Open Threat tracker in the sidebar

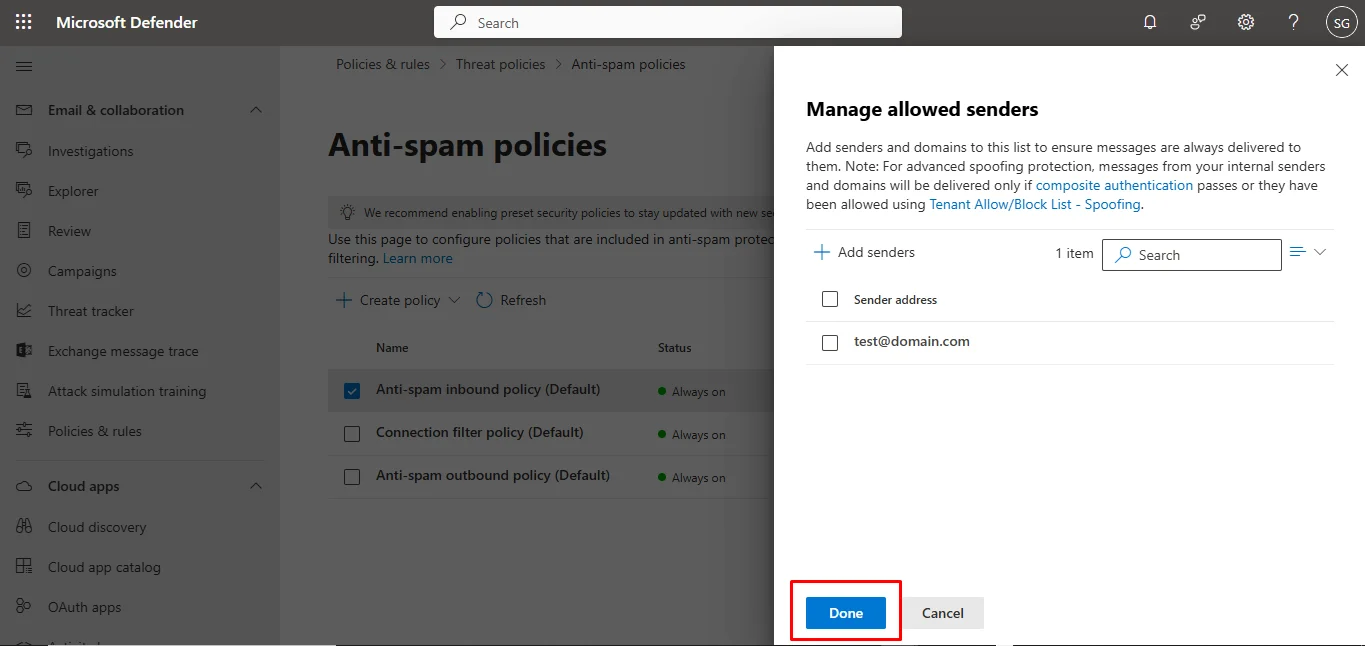click(91, 311)
